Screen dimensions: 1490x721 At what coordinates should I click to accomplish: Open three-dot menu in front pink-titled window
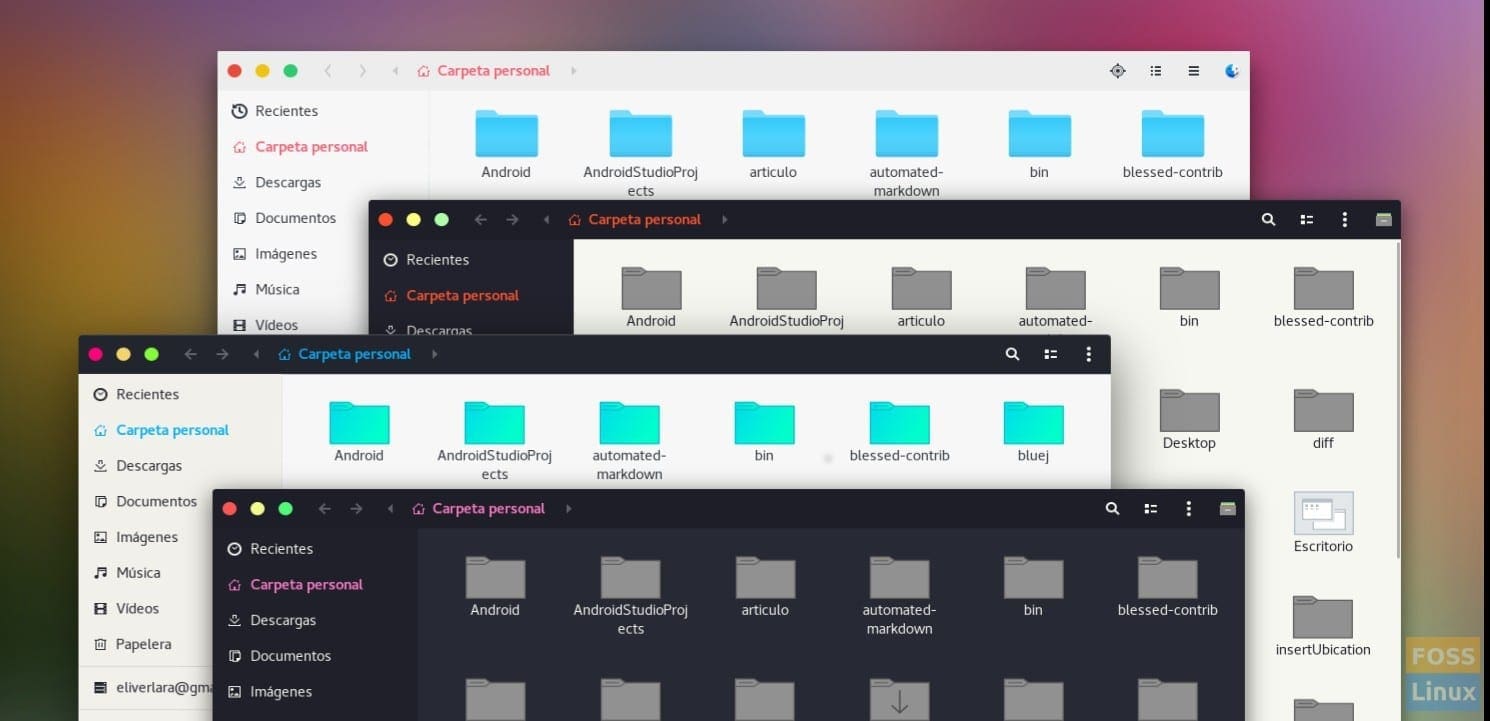point(1188,508)
